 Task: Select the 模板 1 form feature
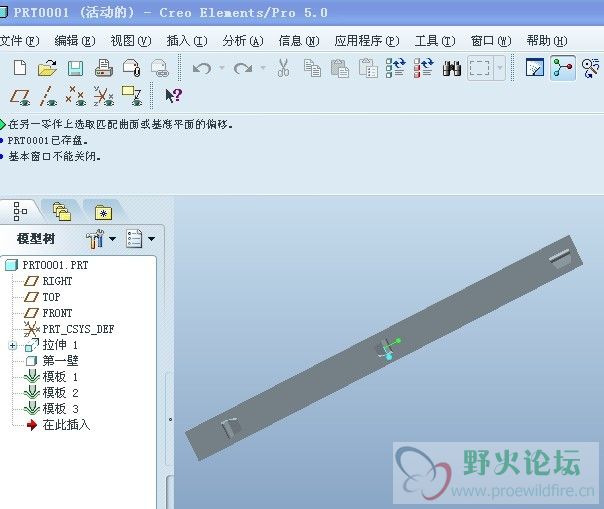tap(51, 377)
